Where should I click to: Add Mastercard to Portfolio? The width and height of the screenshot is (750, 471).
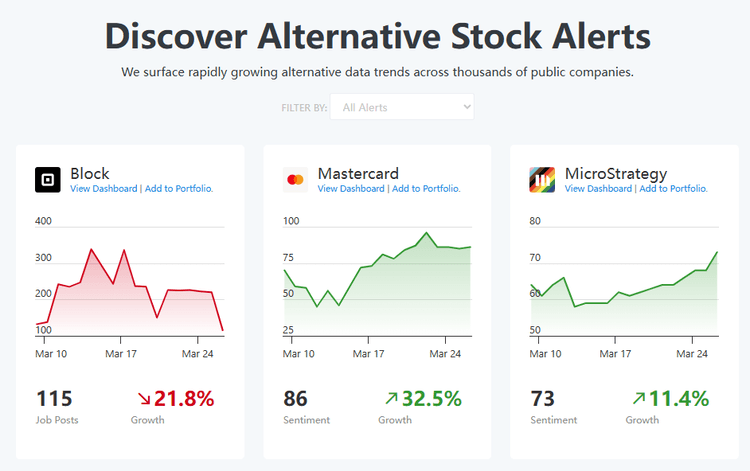[x=426, y=188]
